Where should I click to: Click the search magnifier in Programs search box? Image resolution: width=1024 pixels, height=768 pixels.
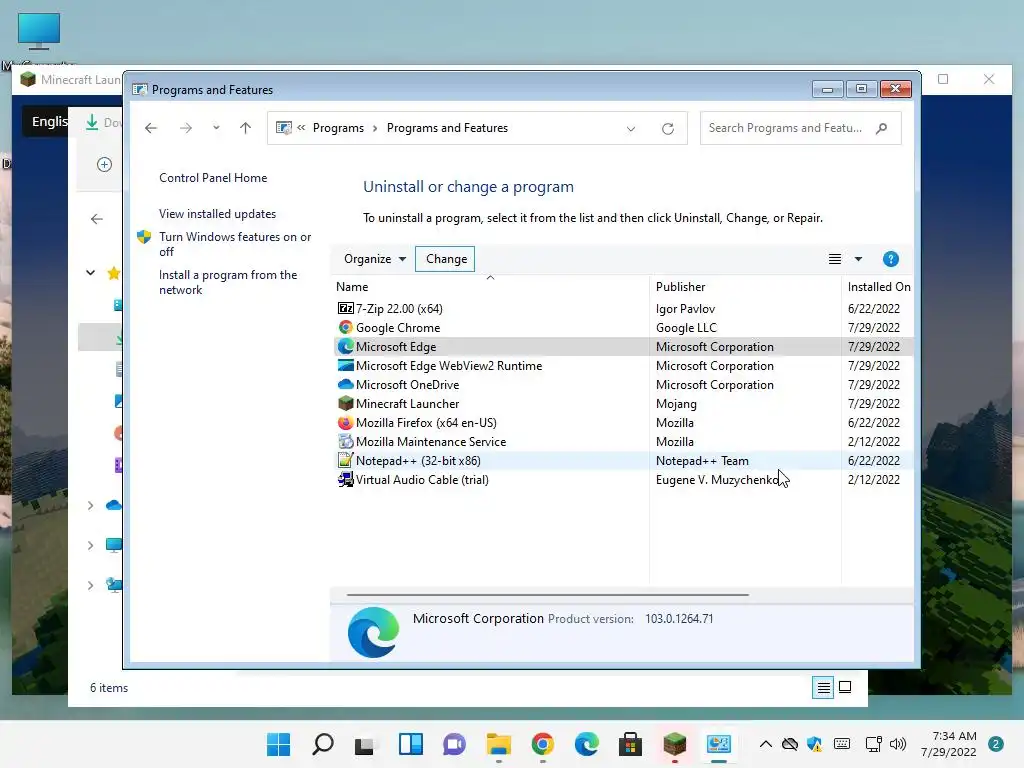(x=882, y=128)
